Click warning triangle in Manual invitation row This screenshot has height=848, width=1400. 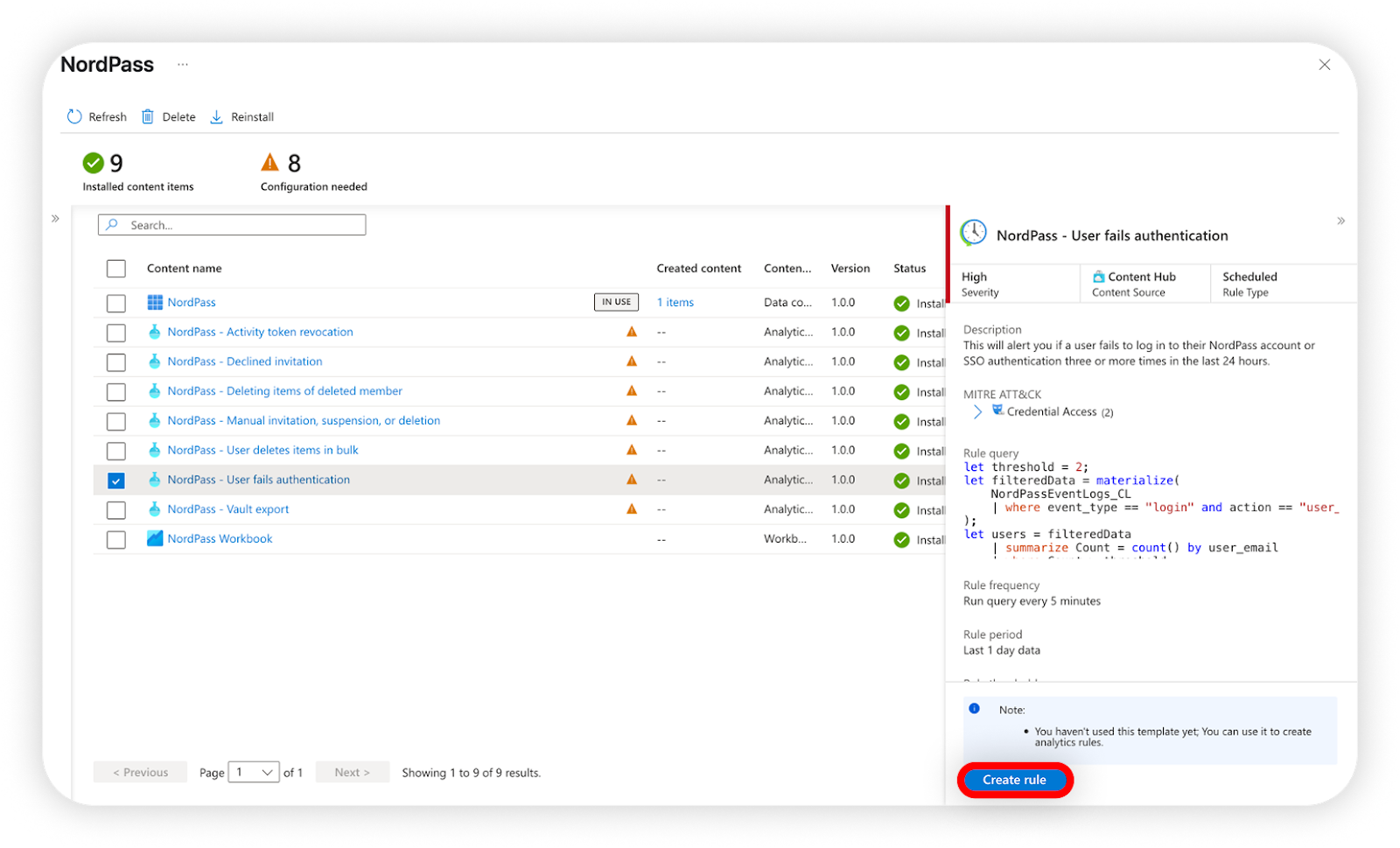(632, 420)
